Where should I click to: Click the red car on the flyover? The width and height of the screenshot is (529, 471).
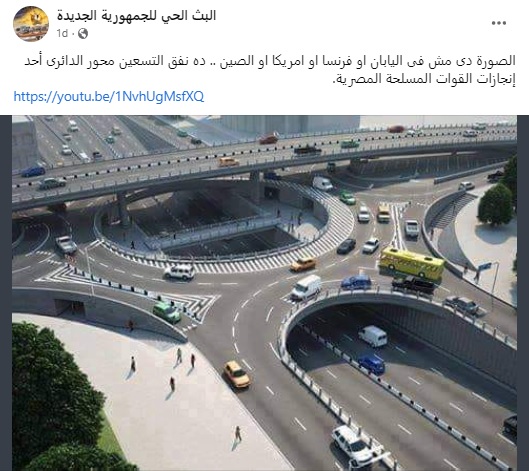click(269, 139)
